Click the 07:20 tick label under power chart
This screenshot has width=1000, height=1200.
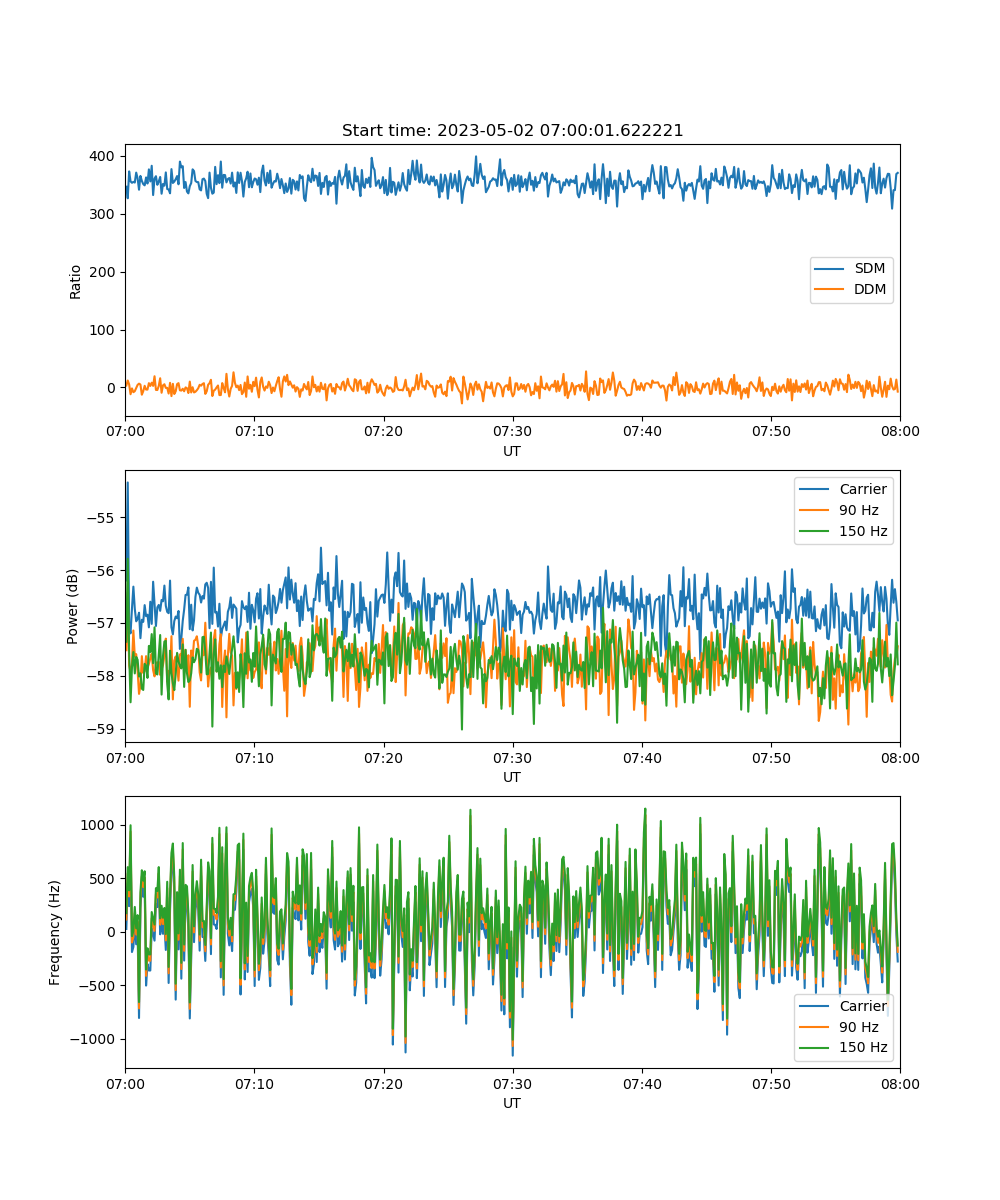coord(383,757)
